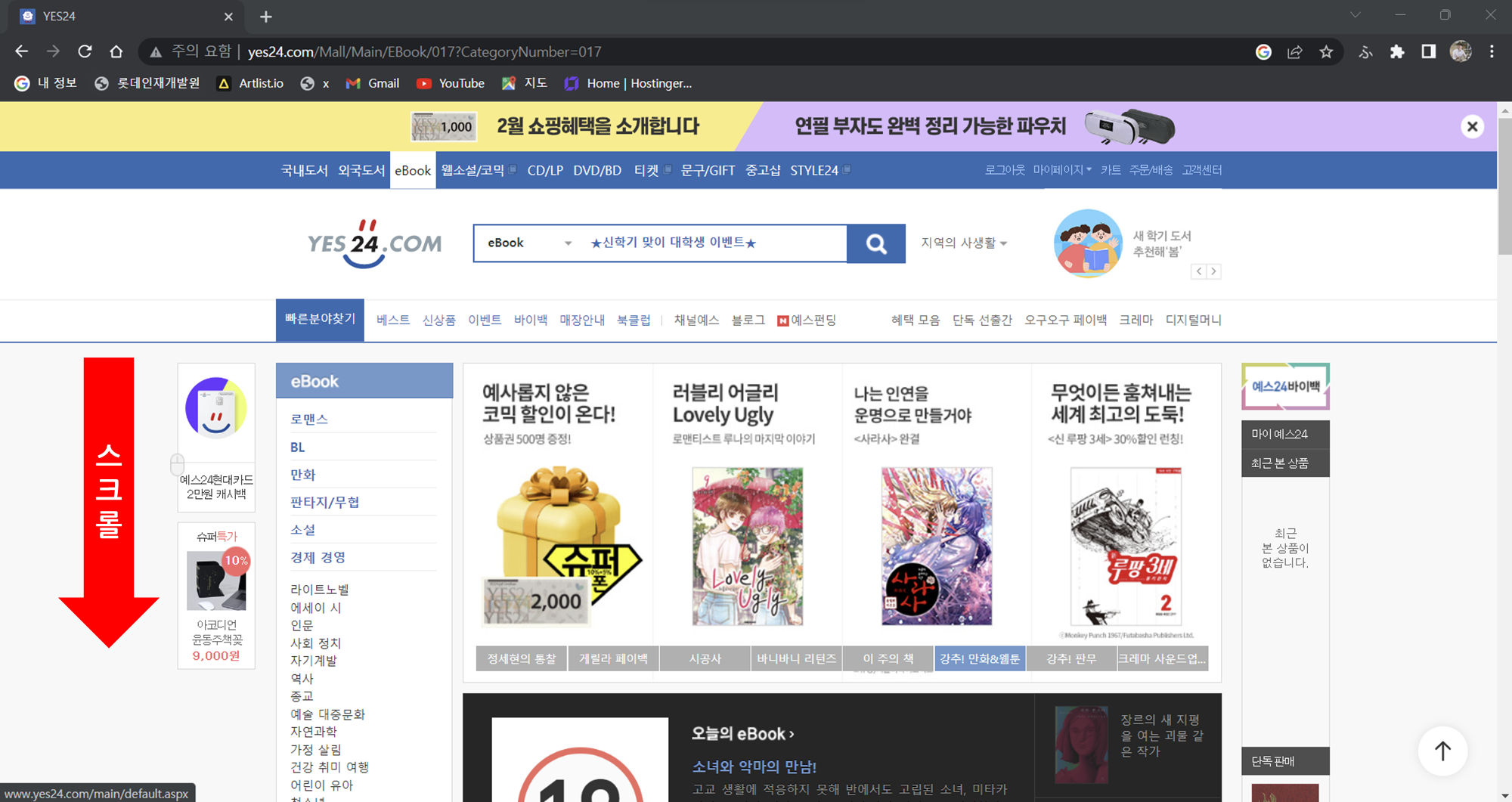Open the share page icon
Viewport: 1512px width, 802px height.
pos(1295,51)
